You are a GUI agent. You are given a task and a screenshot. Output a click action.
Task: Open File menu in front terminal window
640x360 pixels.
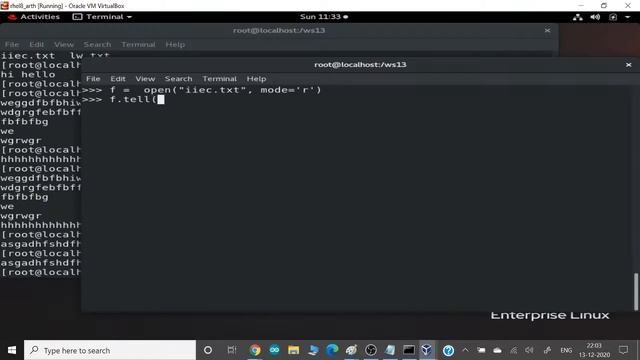coord(93,79)
